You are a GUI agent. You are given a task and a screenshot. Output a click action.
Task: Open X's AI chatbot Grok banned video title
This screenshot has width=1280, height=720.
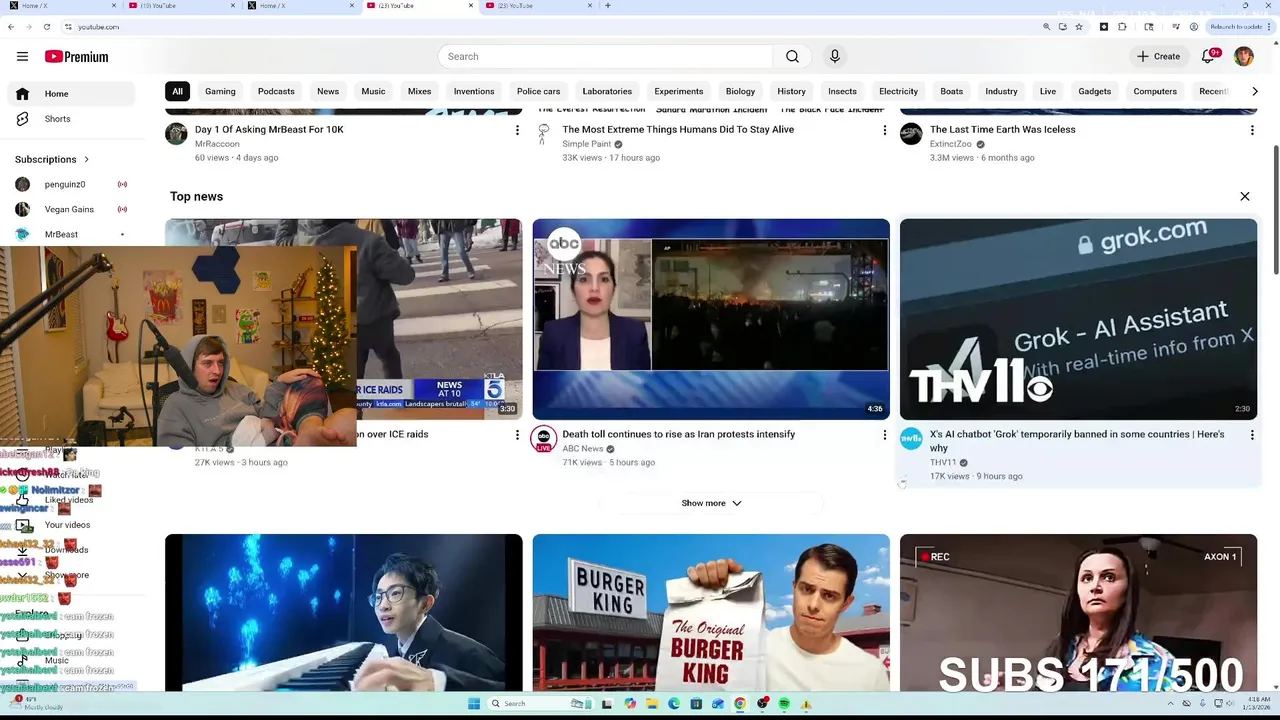[x=1076, y=441]
